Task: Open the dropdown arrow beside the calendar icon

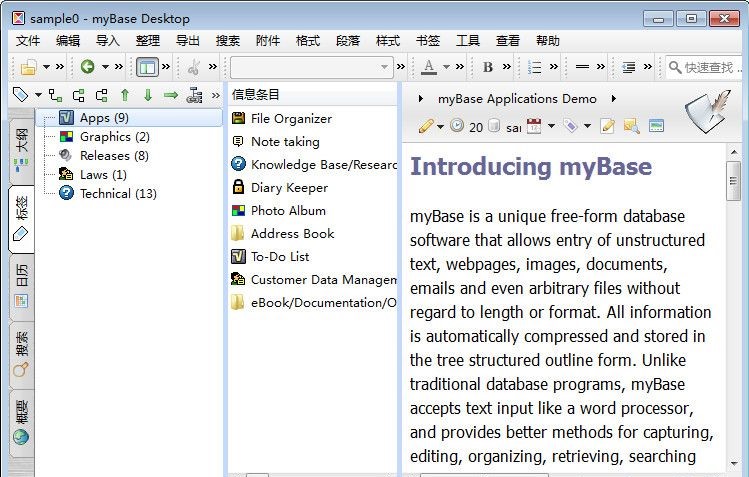Action: [551, 126]
